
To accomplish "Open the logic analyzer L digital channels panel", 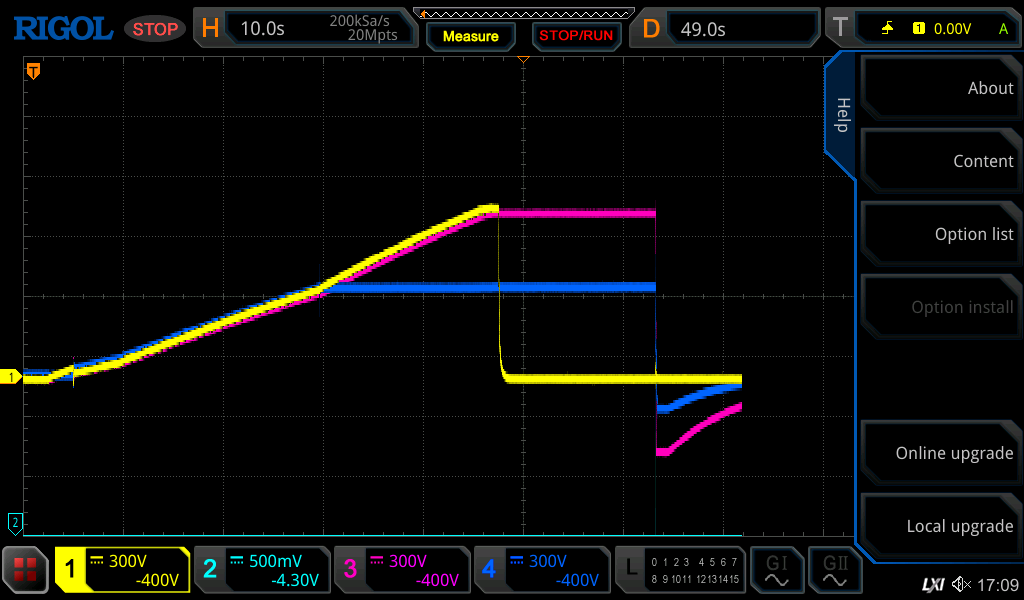I will click(x=680, y=570).
